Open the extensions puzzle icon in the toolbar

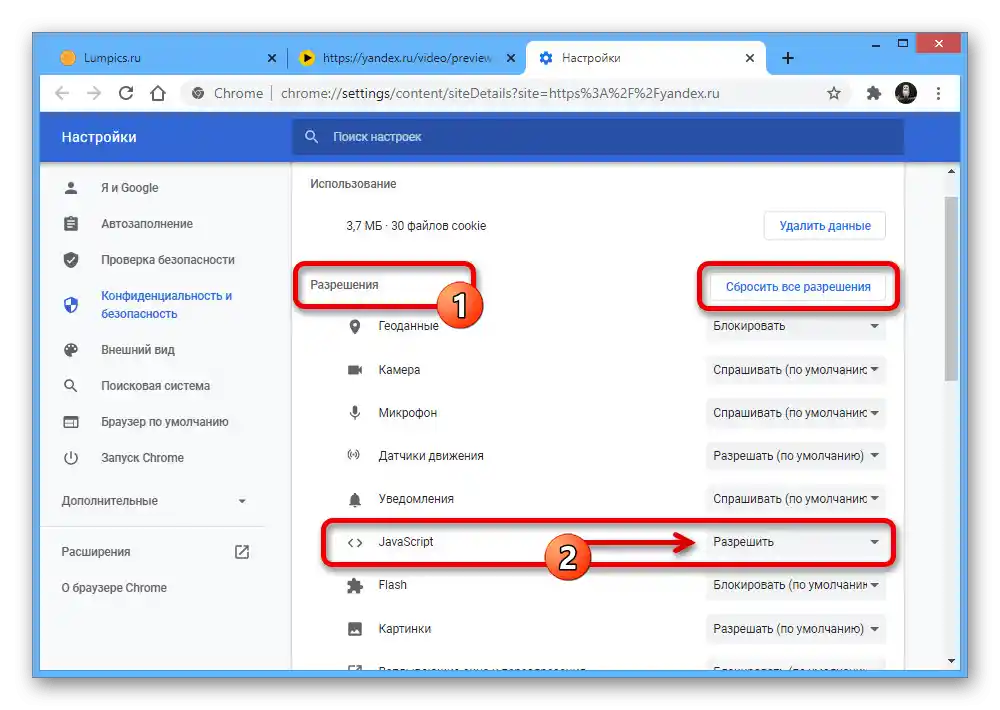874,94
